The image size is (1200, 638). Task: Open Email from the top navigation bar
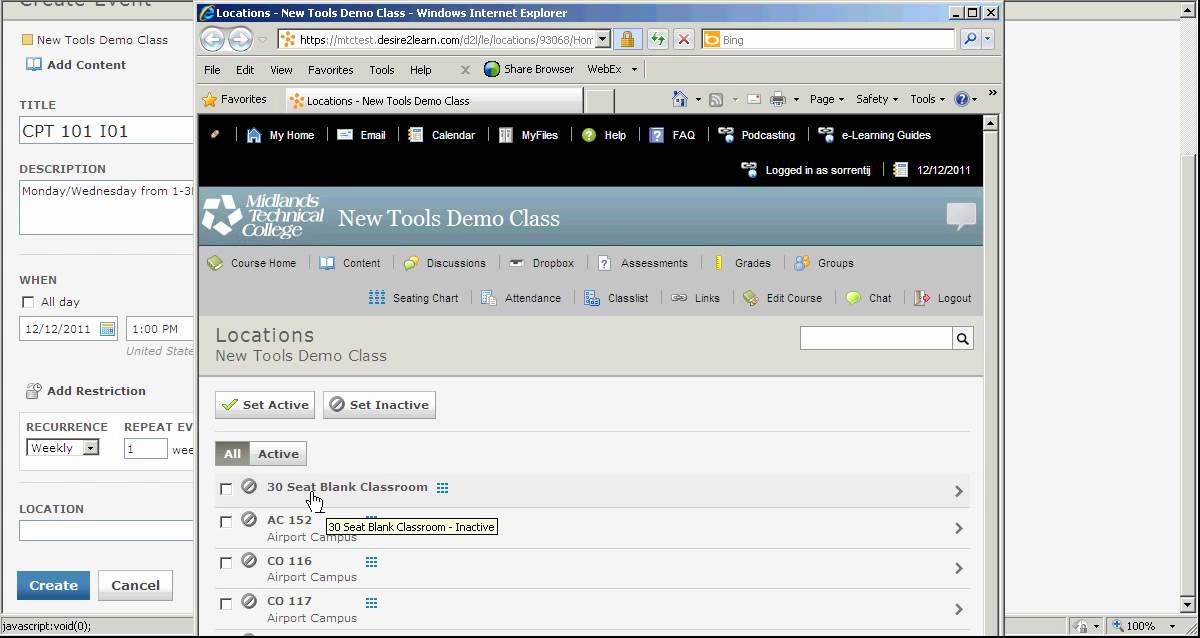(361, 135)
